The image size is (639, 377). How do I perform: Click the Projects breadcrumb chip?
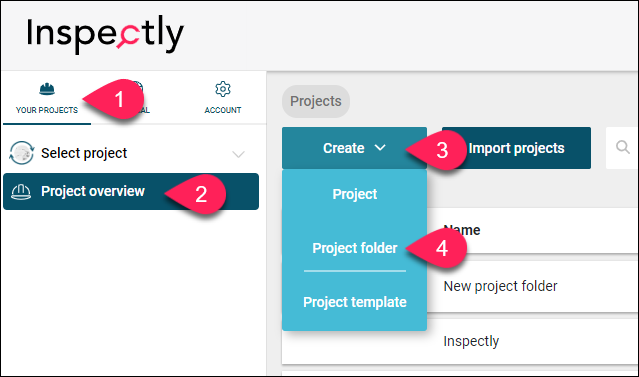pyautogui.click(x=316, y=101)
